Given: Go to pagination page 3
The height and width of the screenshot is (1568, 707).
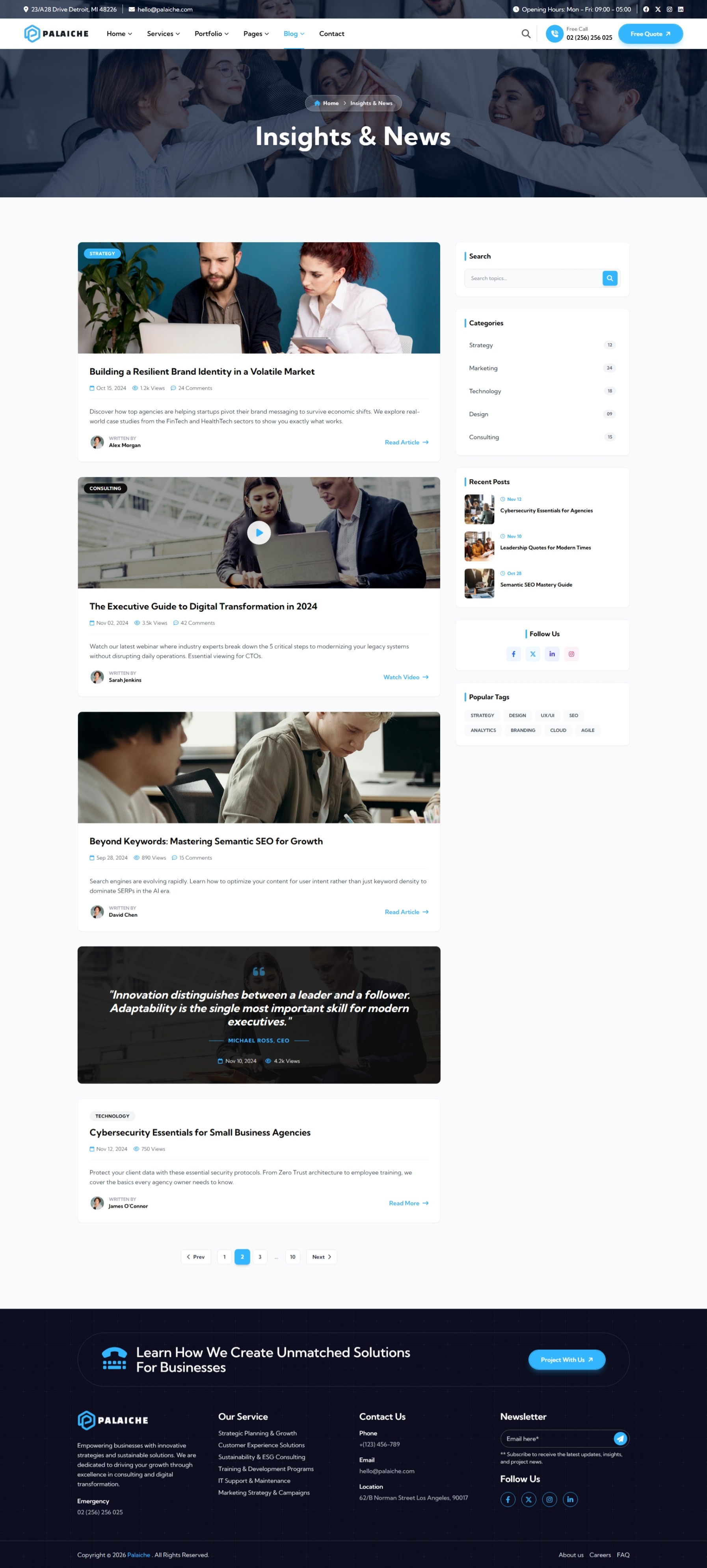Looking at the screenshot, I should point(260,1257).
